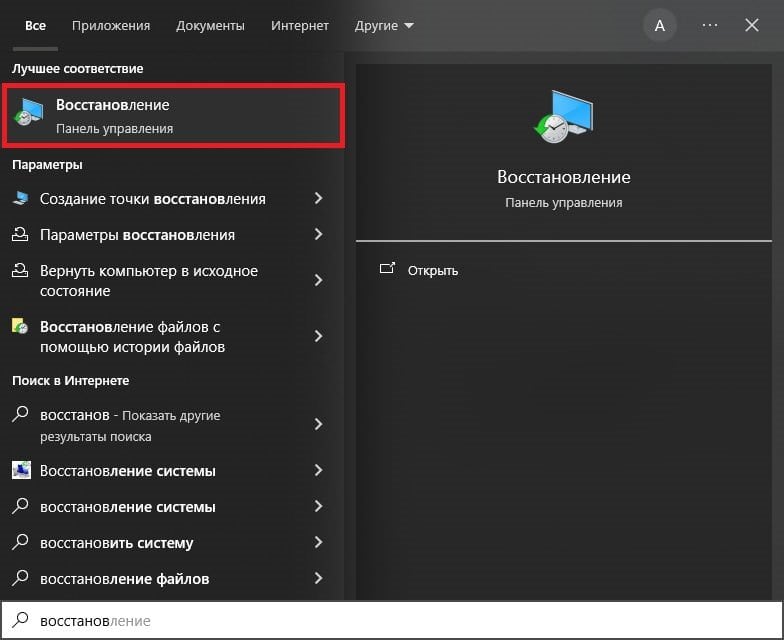Click search icon beside восстановить систему
Screen dimensions: 784x640
(20, 542)
